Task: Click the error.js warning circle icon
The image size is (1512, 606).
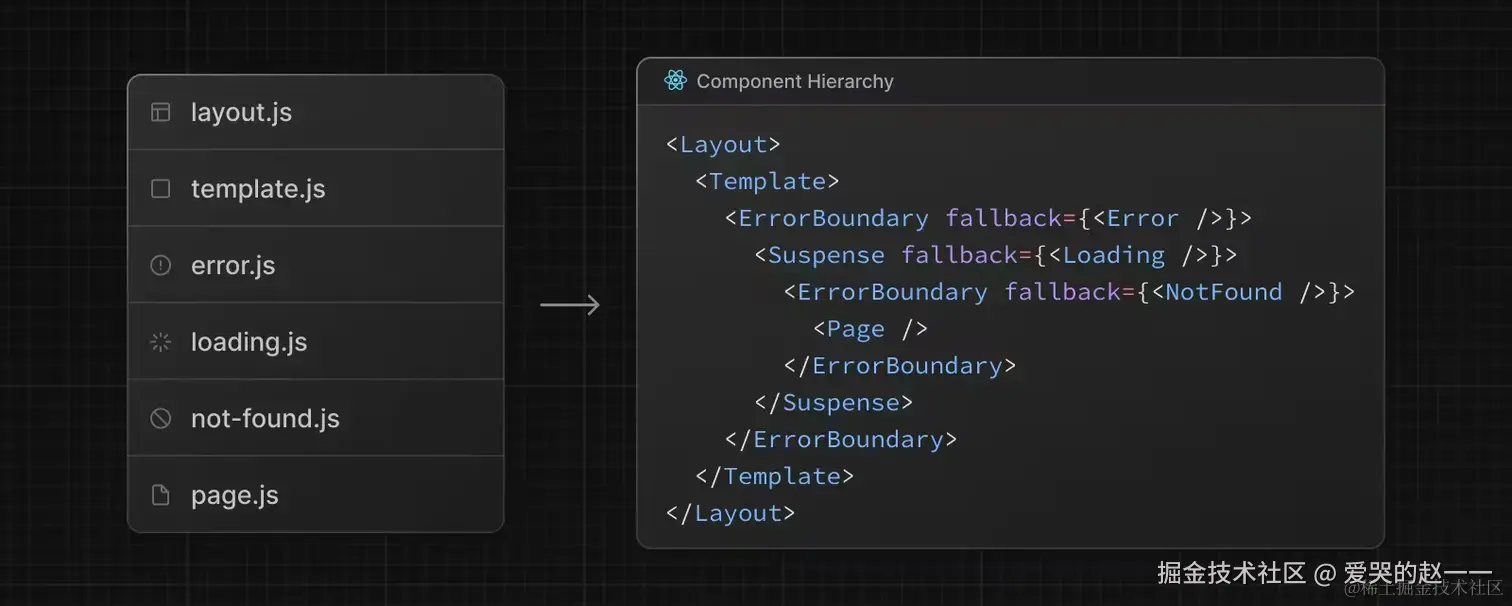Action: point(160,265)
